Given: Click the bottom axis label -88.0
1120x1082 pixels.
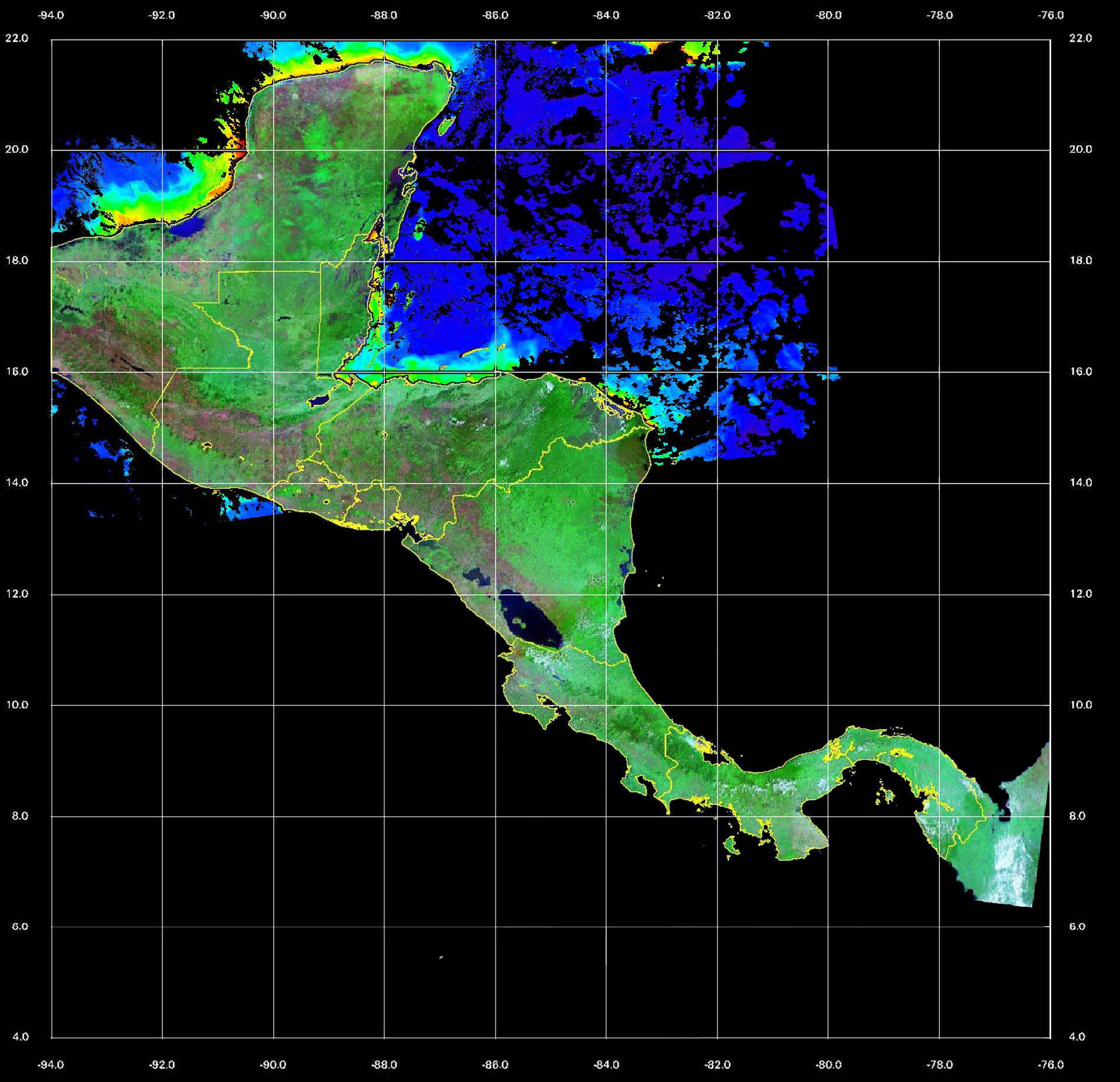Looking at the screenshot, I should (x=384, y=1065).
